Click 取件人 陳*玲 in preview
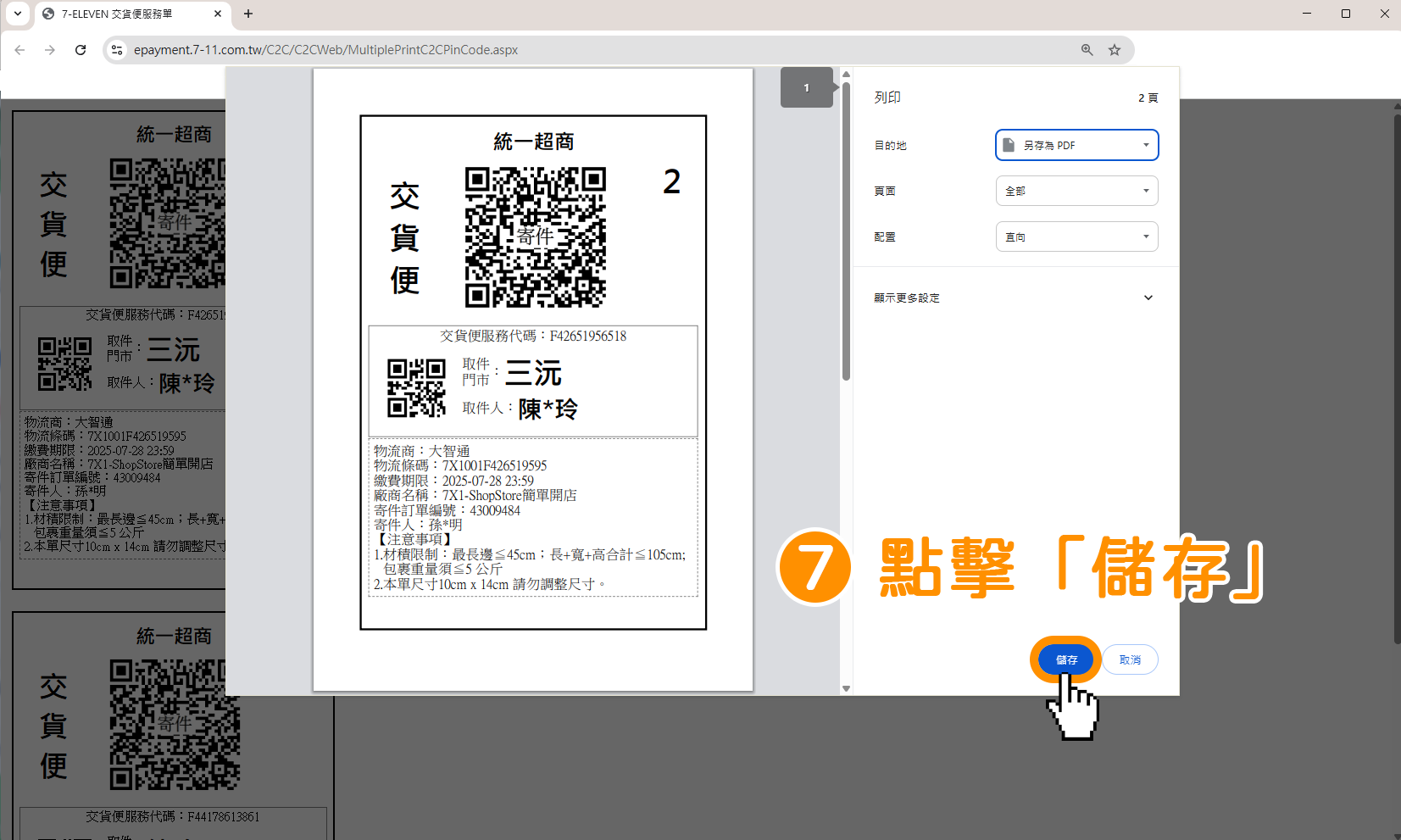Viewport: 1401px width, 840px height. [x=520, y=409]
